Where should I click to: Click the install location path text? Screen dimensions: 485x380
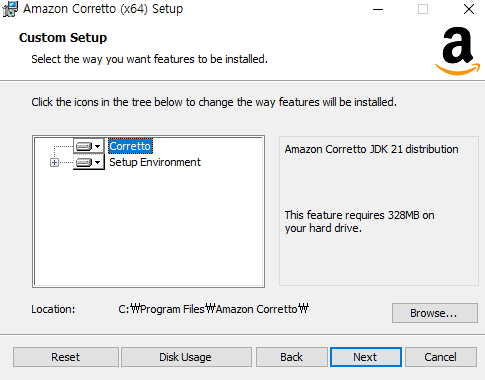213,309
